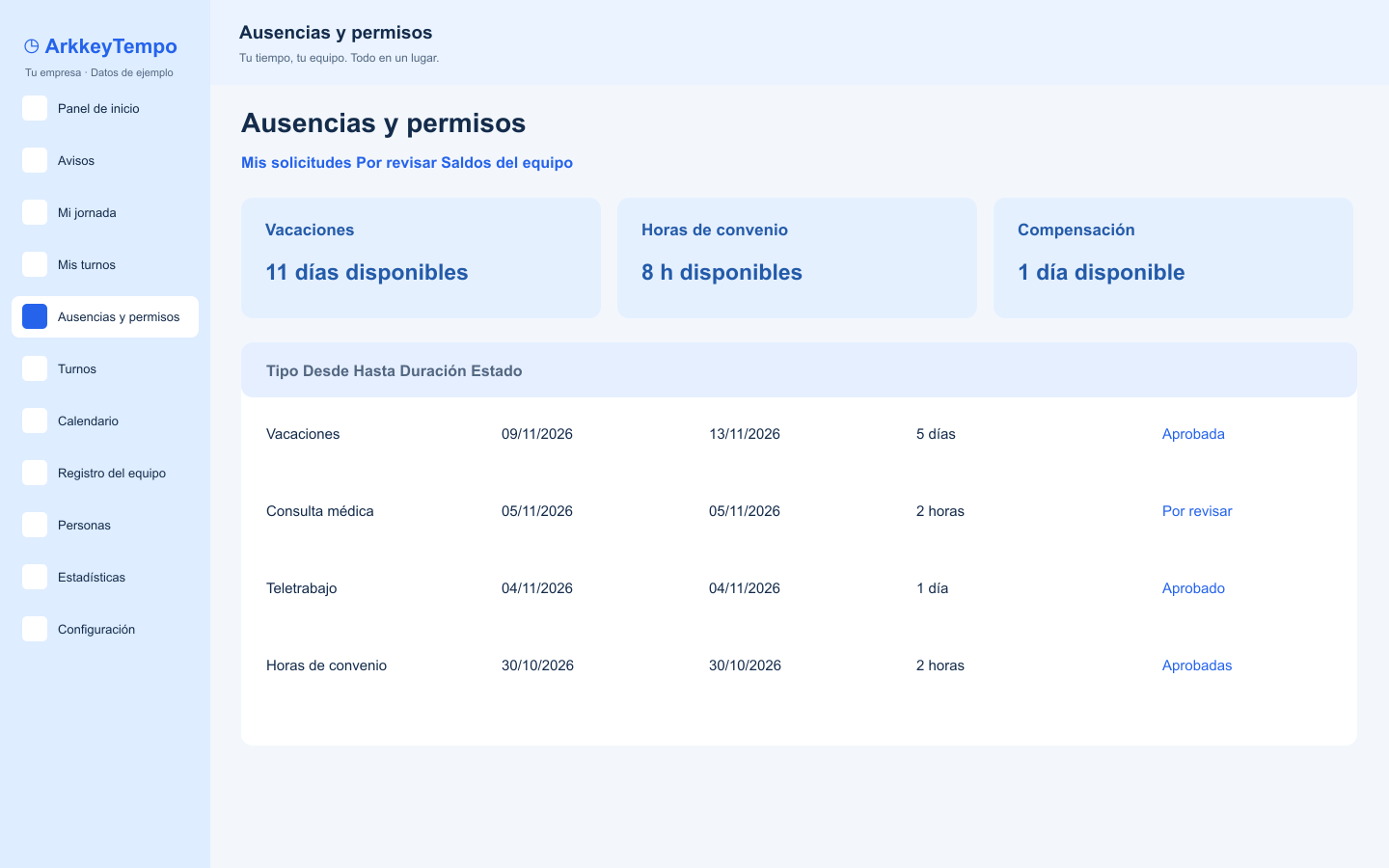Click the Compensación balance card
1389x868 pixels.
click(x=1173, y=258)
